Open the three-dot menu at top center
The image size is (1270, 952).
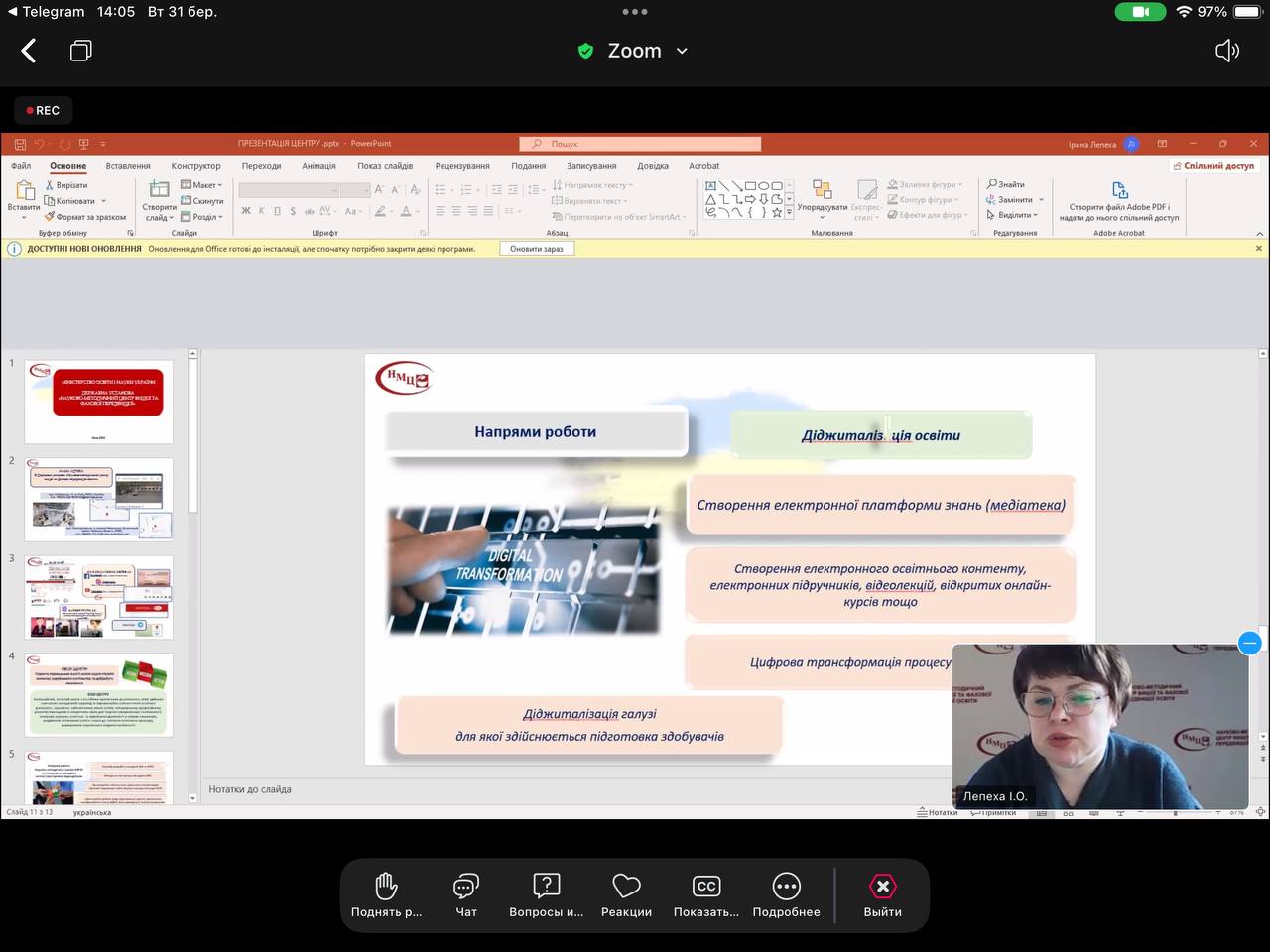click(x=635, y=12)
